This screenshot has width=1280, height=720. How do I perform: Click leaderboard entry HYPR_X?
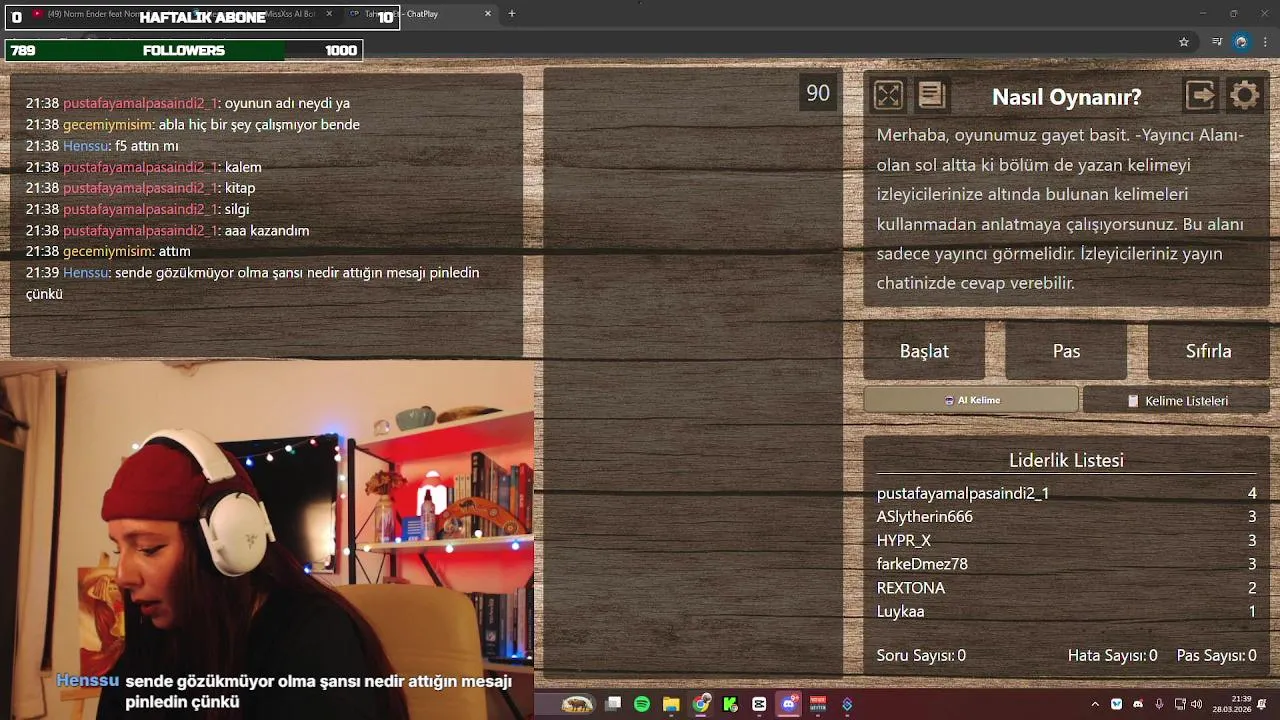[x=1066, y=540]
